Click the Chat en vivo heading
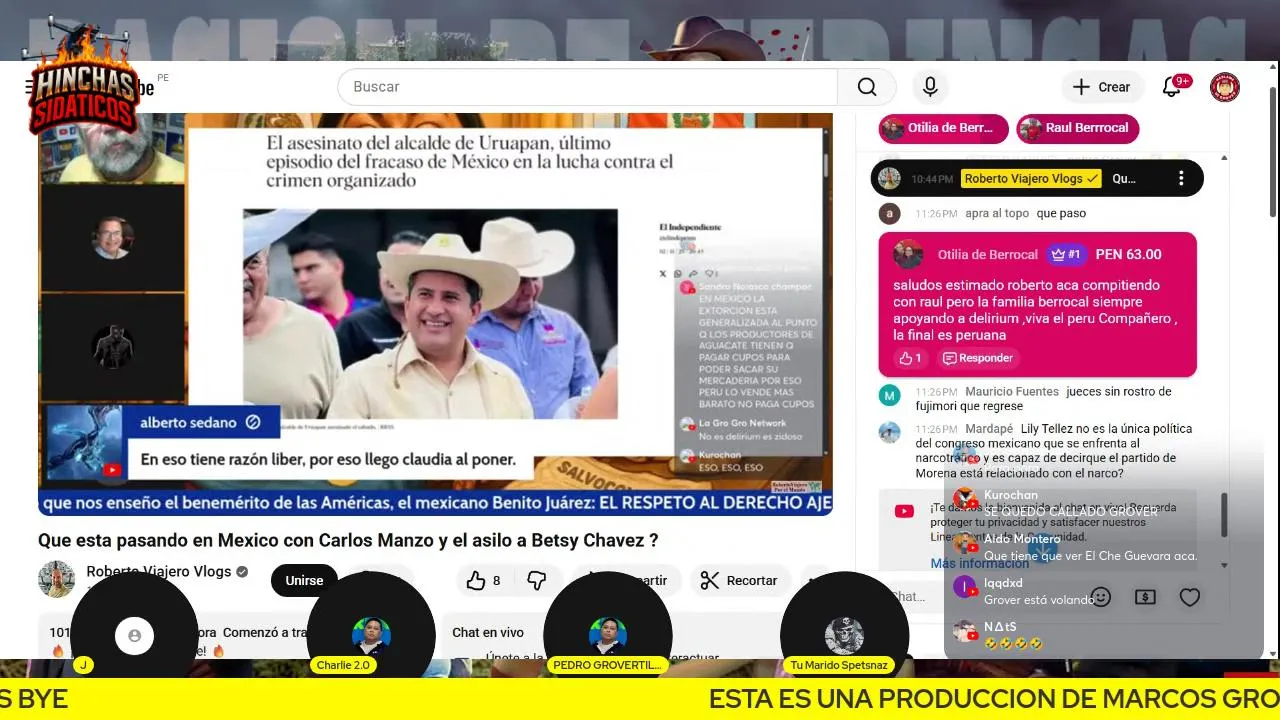The width and height of the screenshot is (1280, 720). coord(488,632)
